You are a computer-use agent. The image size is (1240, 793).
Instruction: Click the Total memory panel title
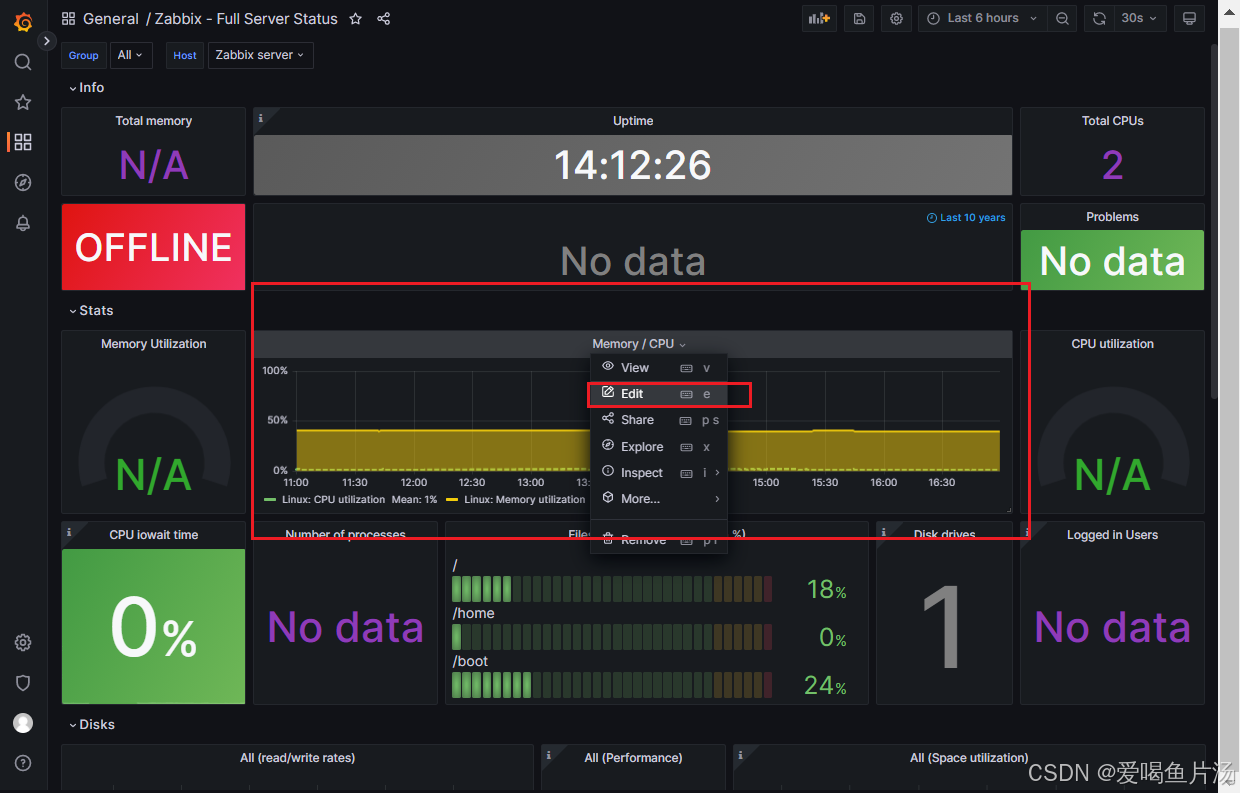pyautogui.click(x=153, y=121)
